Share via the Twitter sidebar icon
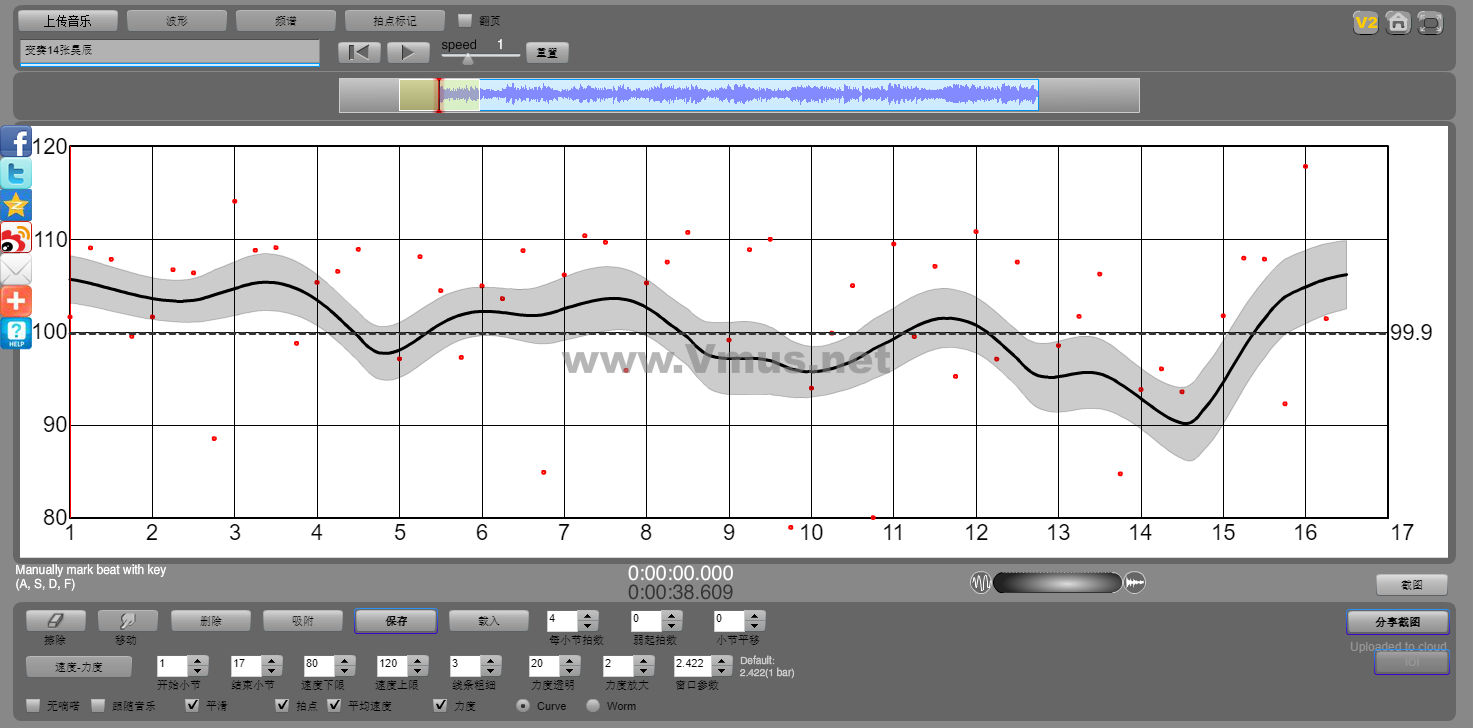This screenshot has width=1473, height=728. point(16,174)
